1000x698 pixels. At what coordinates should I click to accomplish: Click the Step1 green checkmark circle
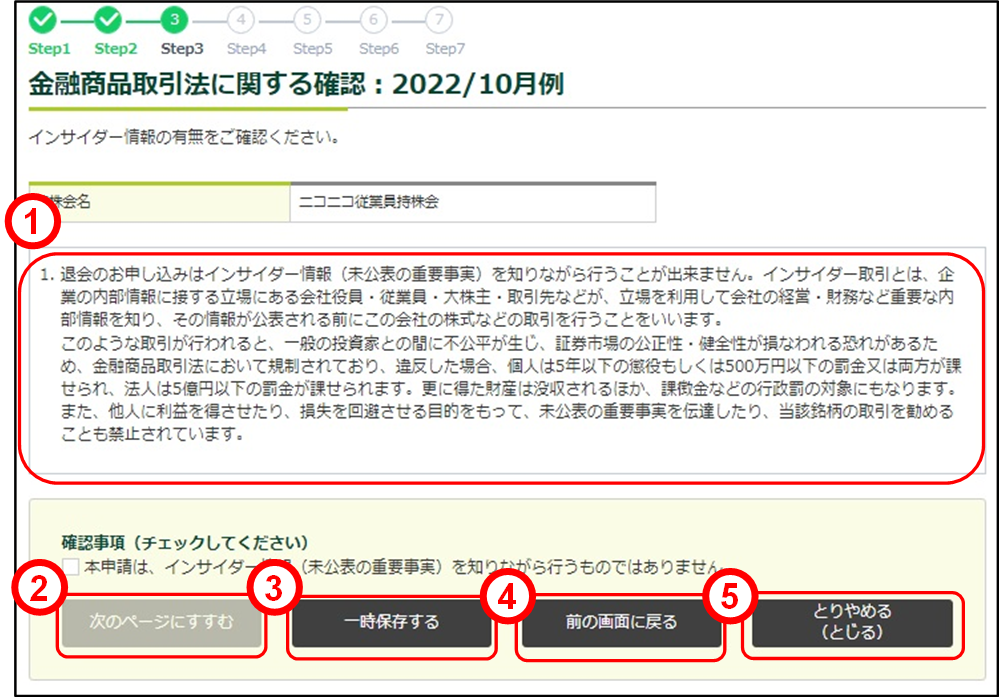point(44,19)
